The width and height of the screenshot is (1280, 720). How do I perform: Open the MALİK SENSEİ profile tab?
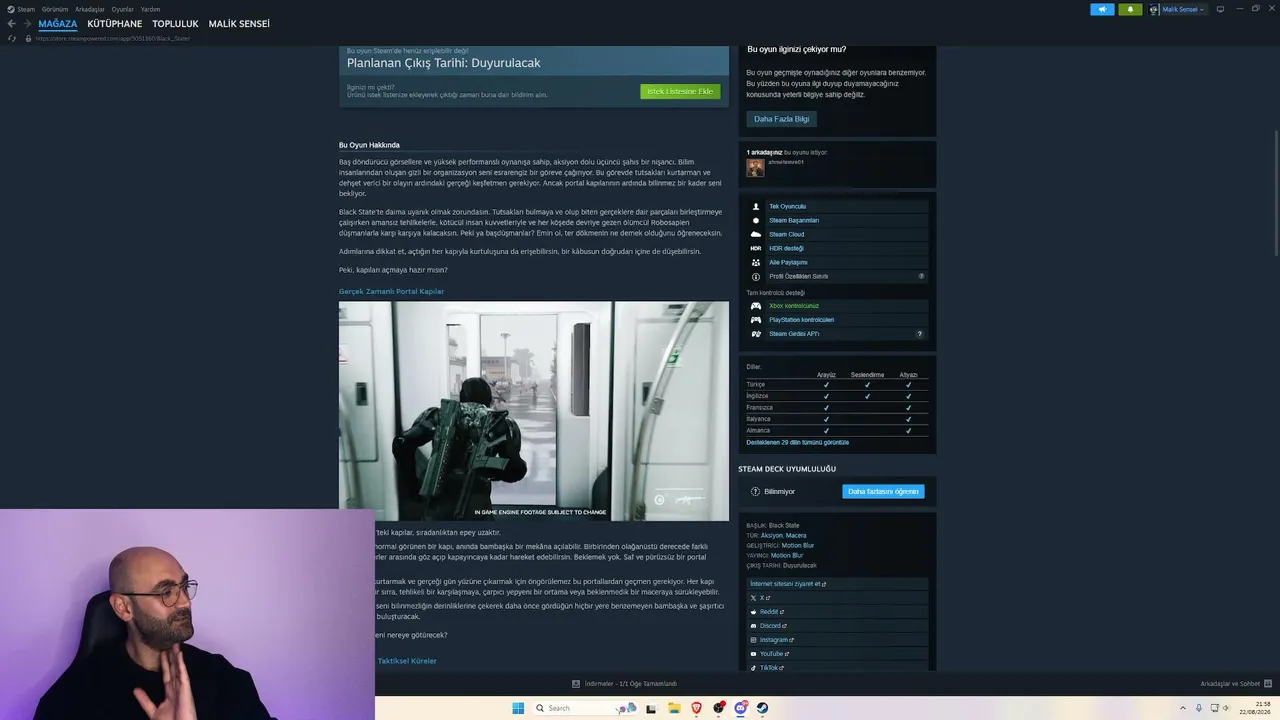239,24
